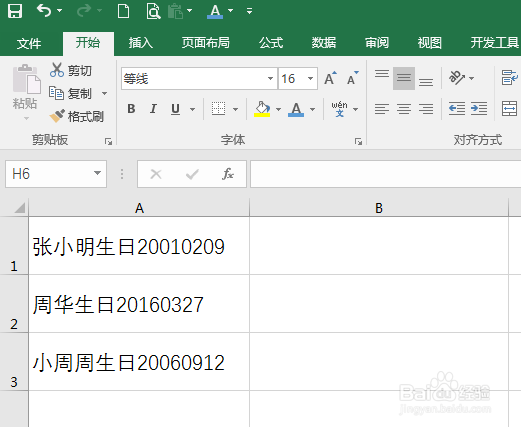Viewport: 521px width, 427px height.
Task: Click Decrease Font Size icon
Action: [x=352, y=78]
